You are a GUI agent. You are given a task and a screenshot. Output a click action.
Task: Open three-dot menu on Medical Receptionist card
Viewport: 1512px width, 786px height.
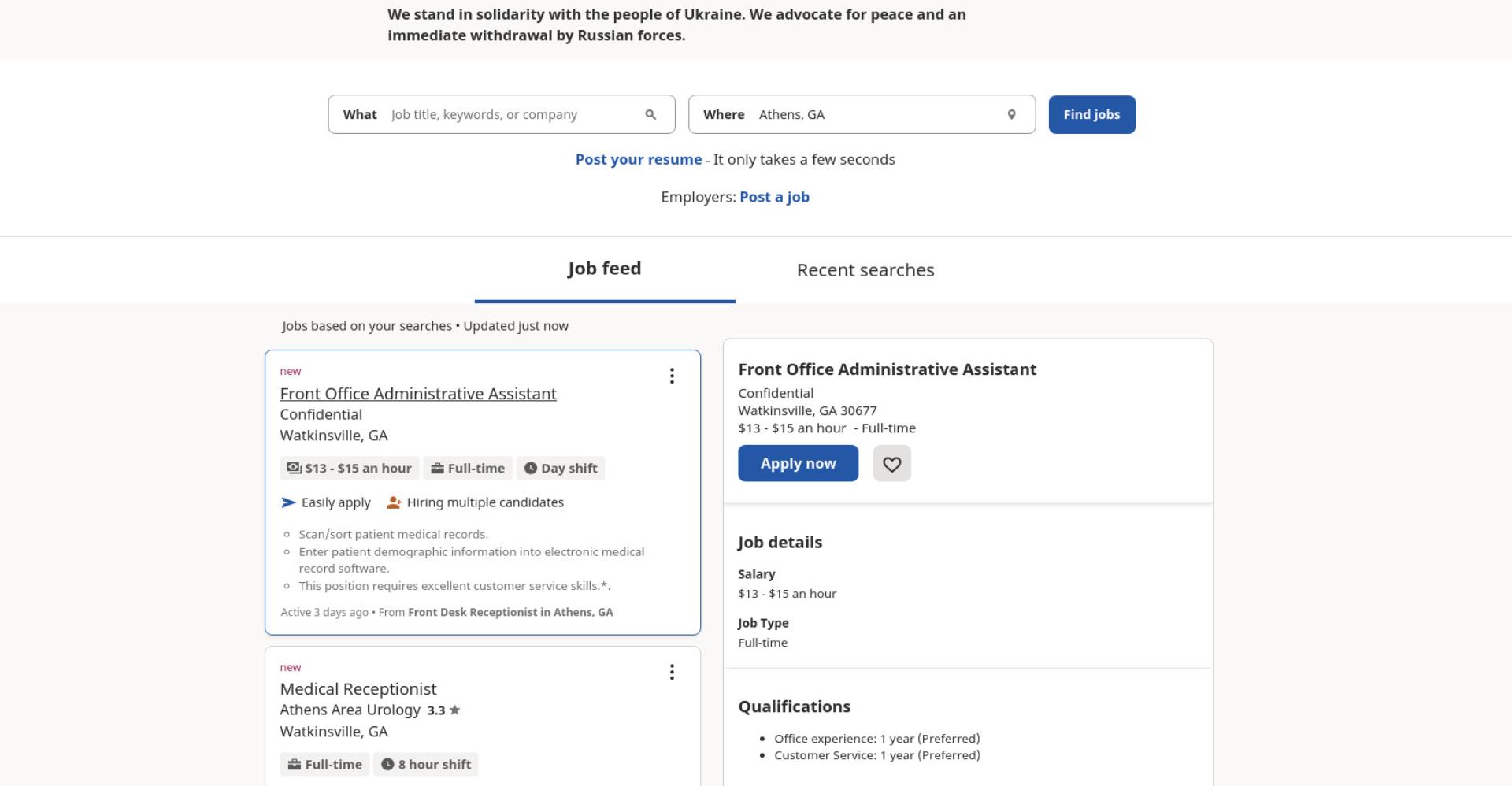pos(672,672)
